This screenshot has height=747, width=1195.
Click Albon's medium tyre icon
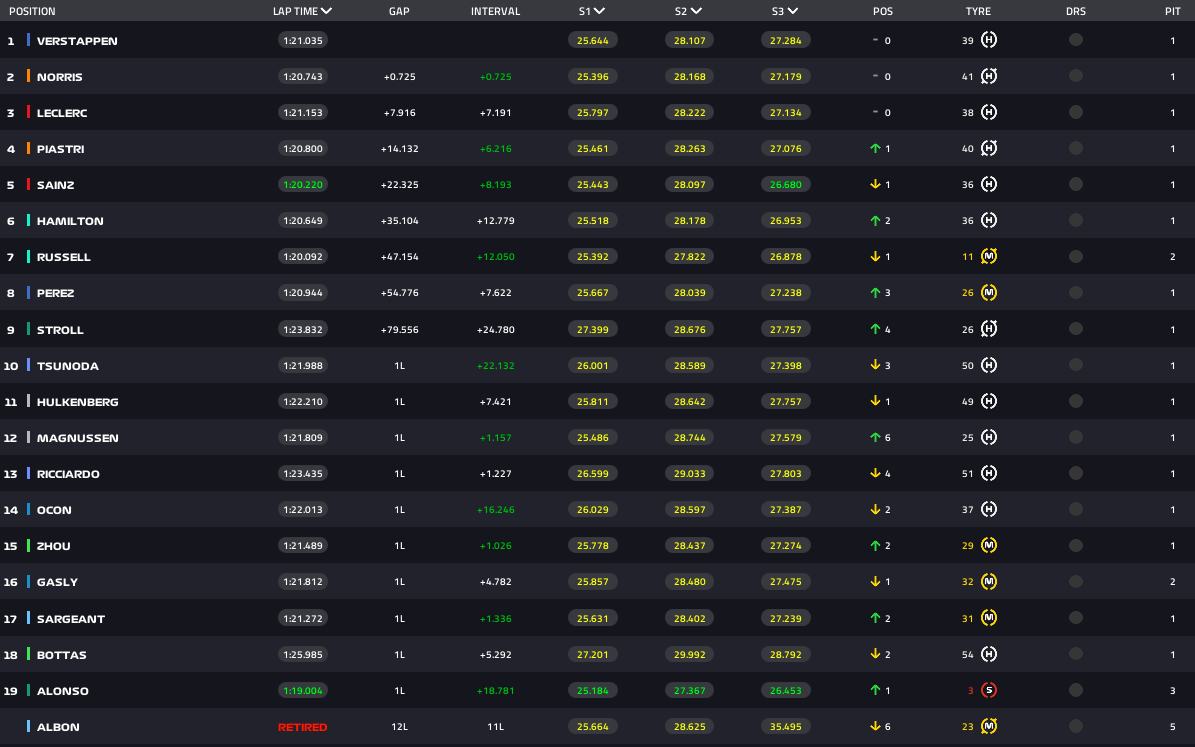[x=989, y=726]
